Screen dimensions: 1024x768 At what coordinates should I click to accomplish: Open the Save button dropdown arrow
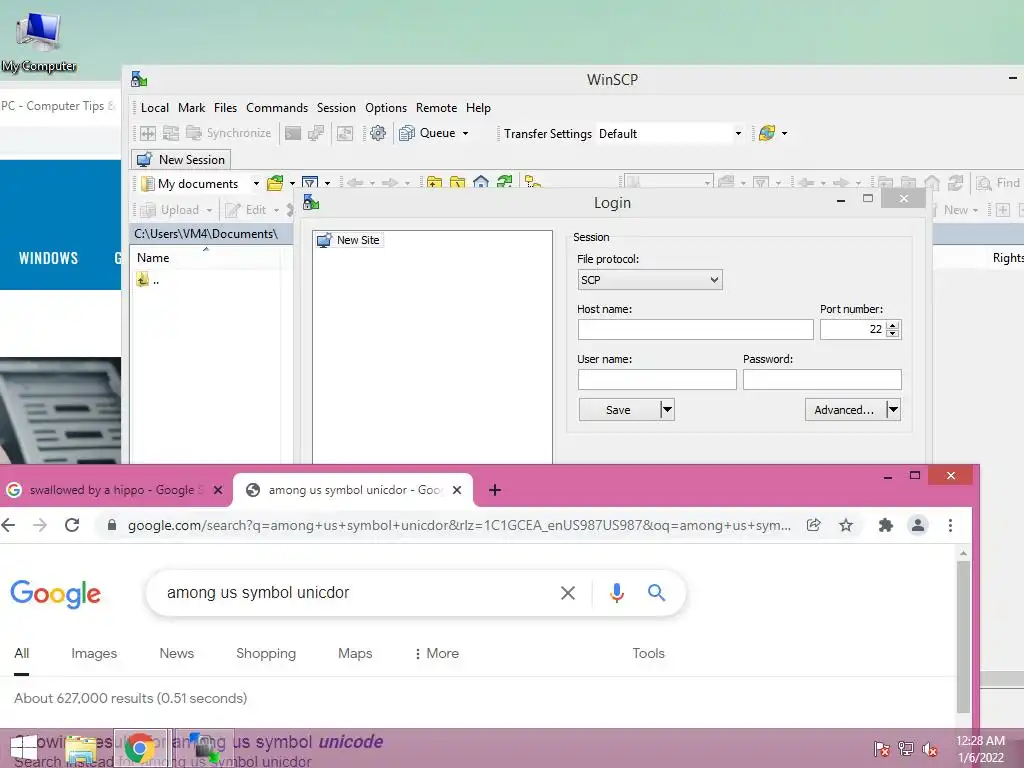coord(667,409)
